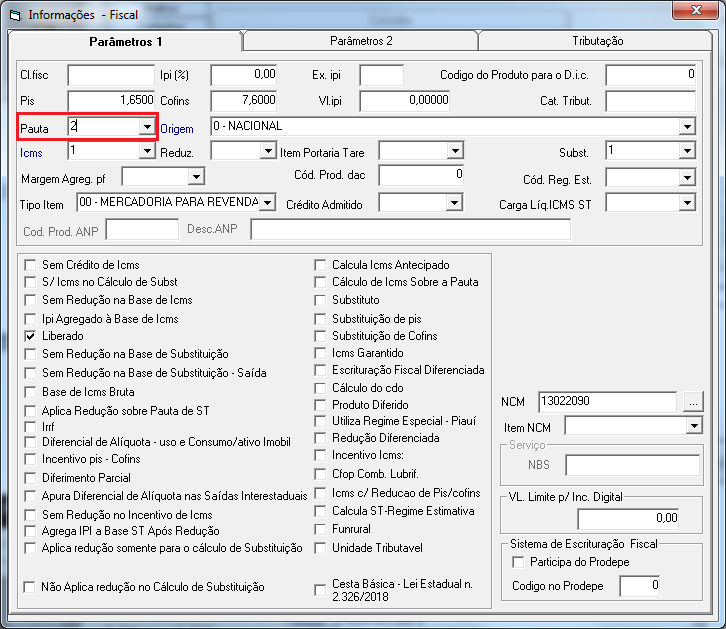The image size is (726, 629).
Task: Enable the Substituto checkbox
Action: [x=320, y=300]
